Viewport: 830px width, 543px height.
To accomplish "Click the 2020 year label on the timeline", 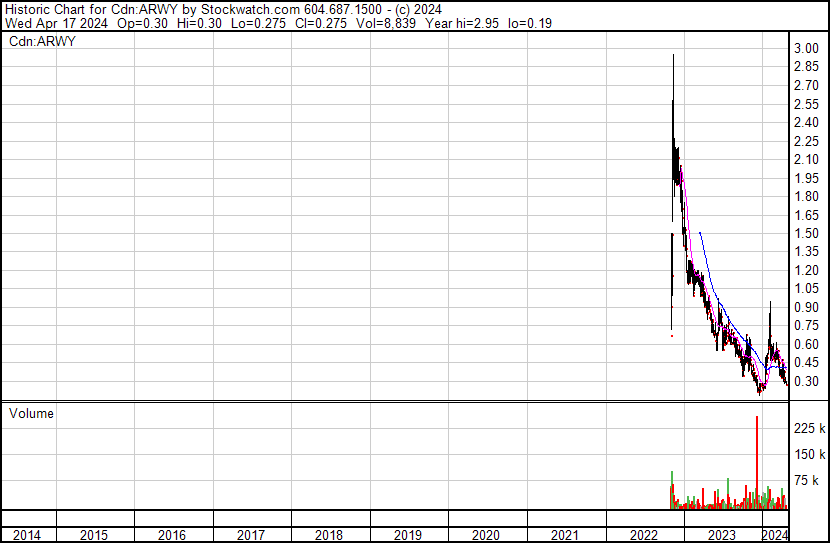I will (485, 535).
